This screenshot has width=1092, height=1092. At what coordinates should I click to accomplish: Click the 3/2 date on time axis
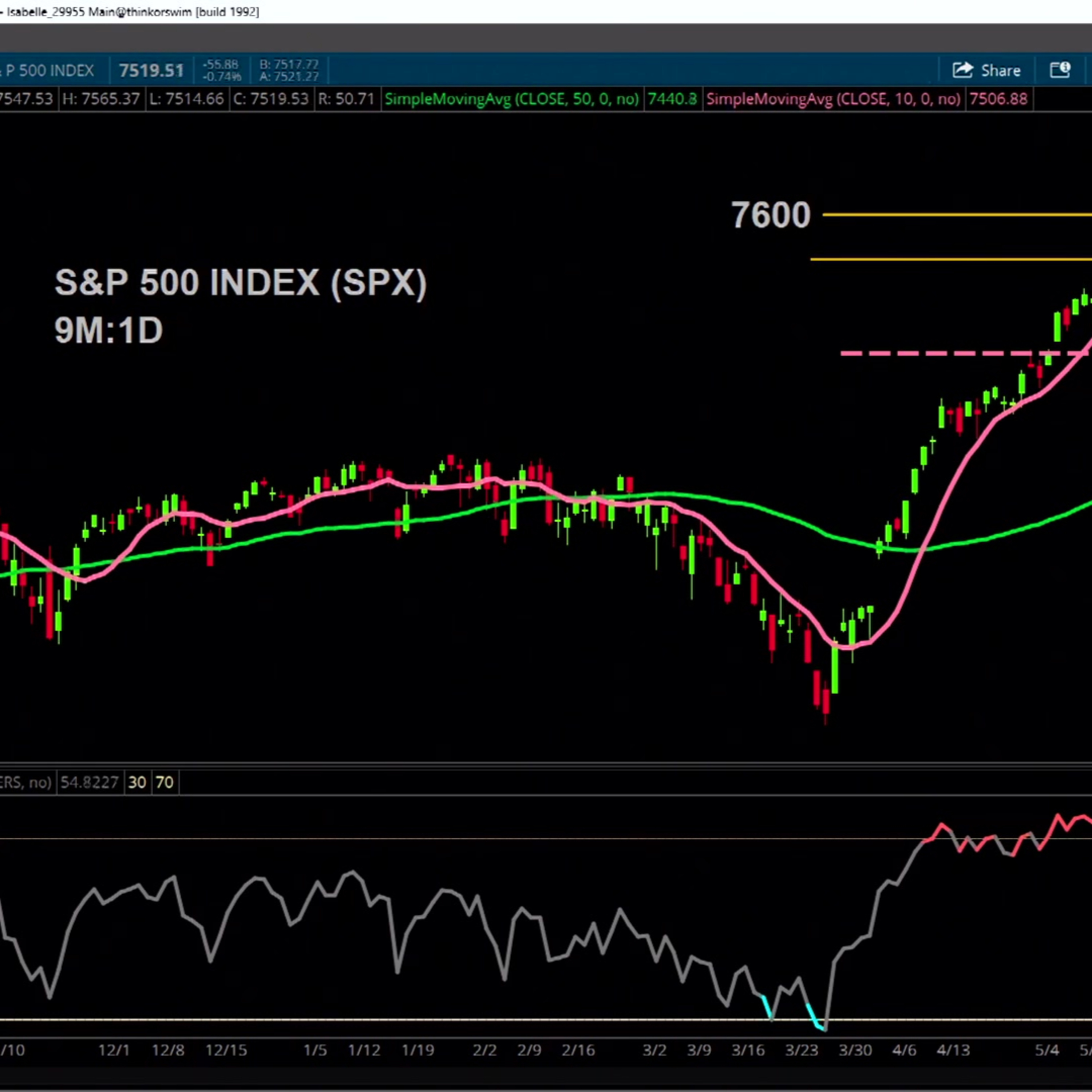pos(654,1050)
